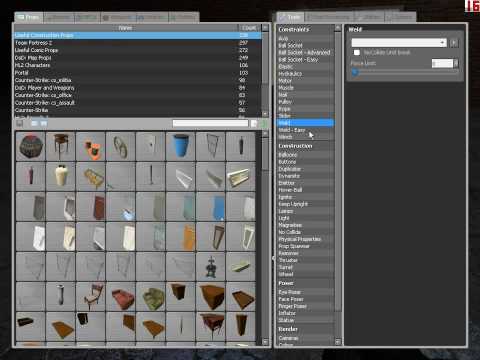Select the Hydraulics constraint tool
The width and height of the screenshot is (480, 360).
coord(305,73)
